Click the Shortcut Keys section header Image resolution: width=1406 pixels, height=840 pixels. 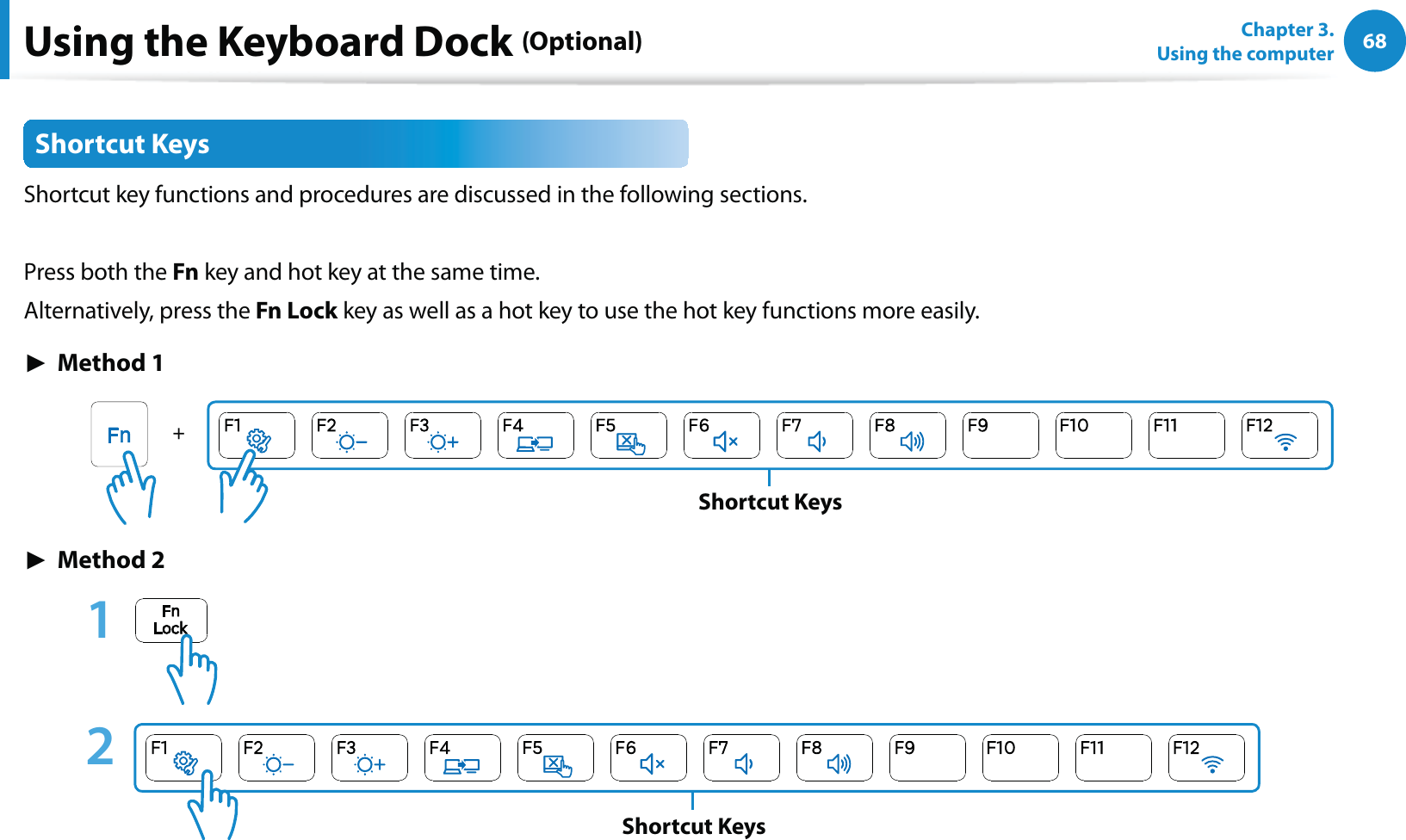356,144
